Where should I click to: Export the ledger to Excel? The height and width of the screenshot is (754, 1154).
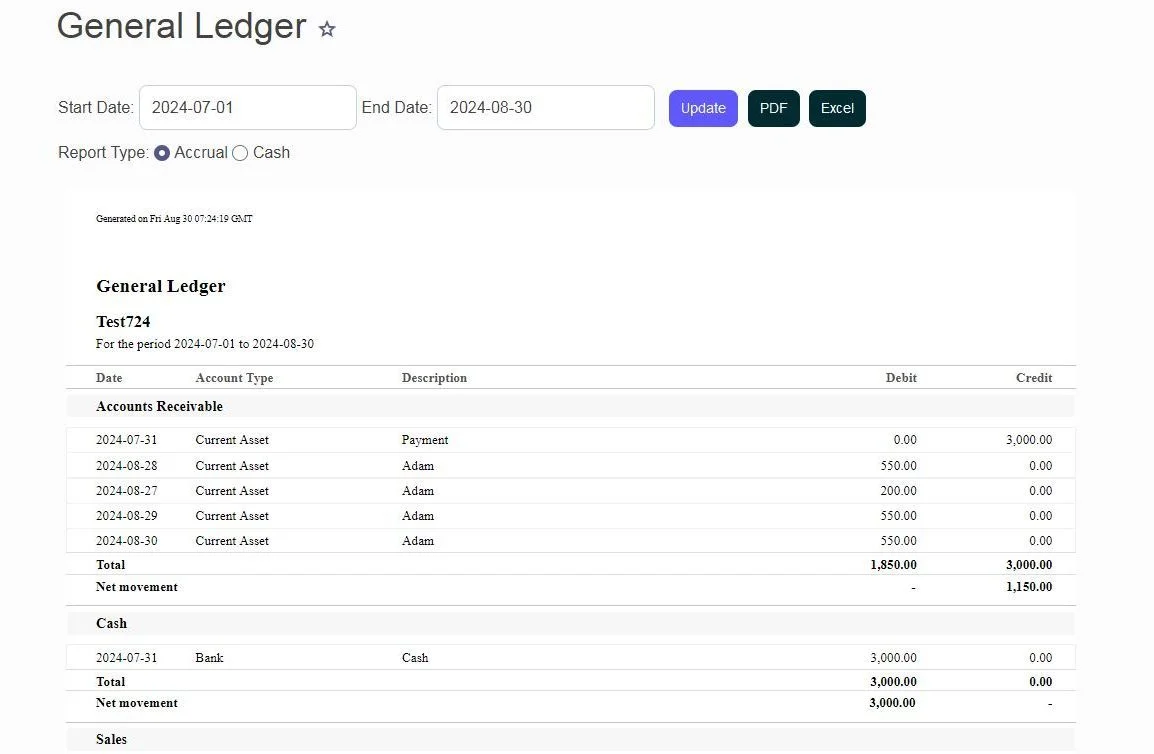tap(837, 108)
